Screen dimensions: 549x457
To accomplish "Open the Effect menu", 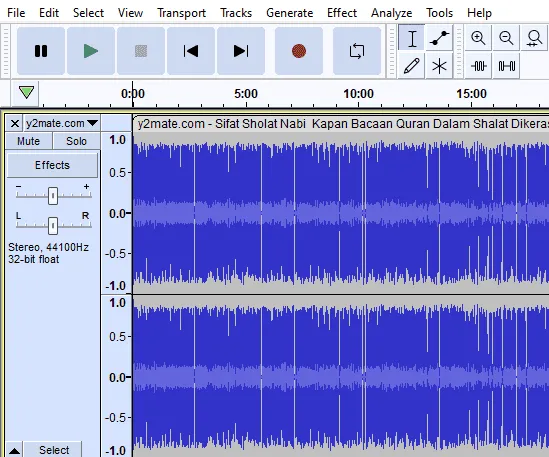I will (342, 13).
